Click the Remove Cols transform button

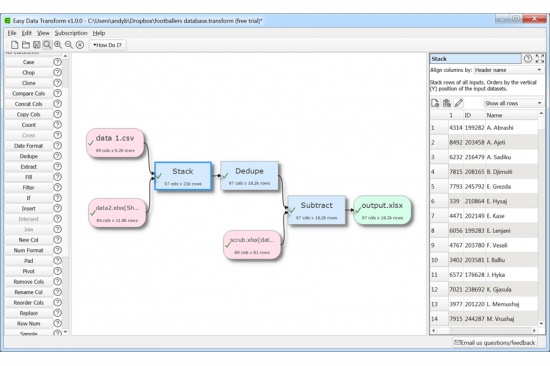click(29, 282)
